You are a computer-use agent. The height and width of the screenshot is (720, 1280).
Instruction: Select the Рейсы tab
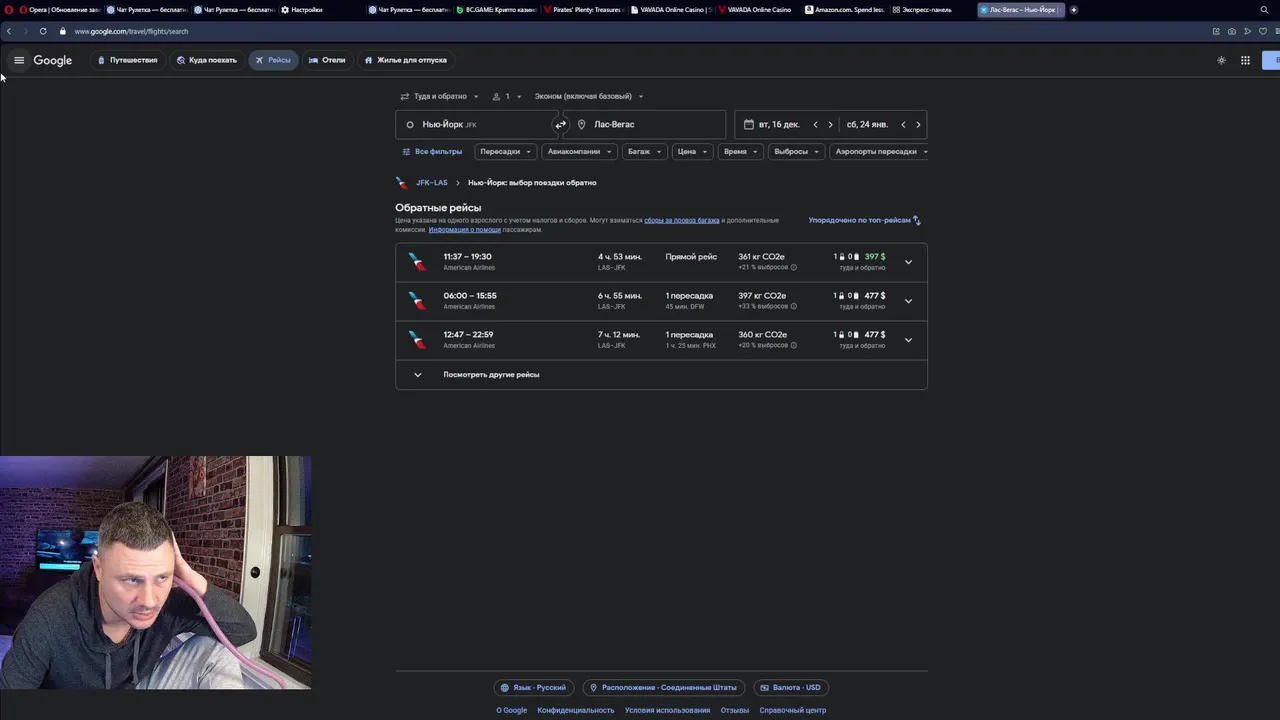pos(273,60)
